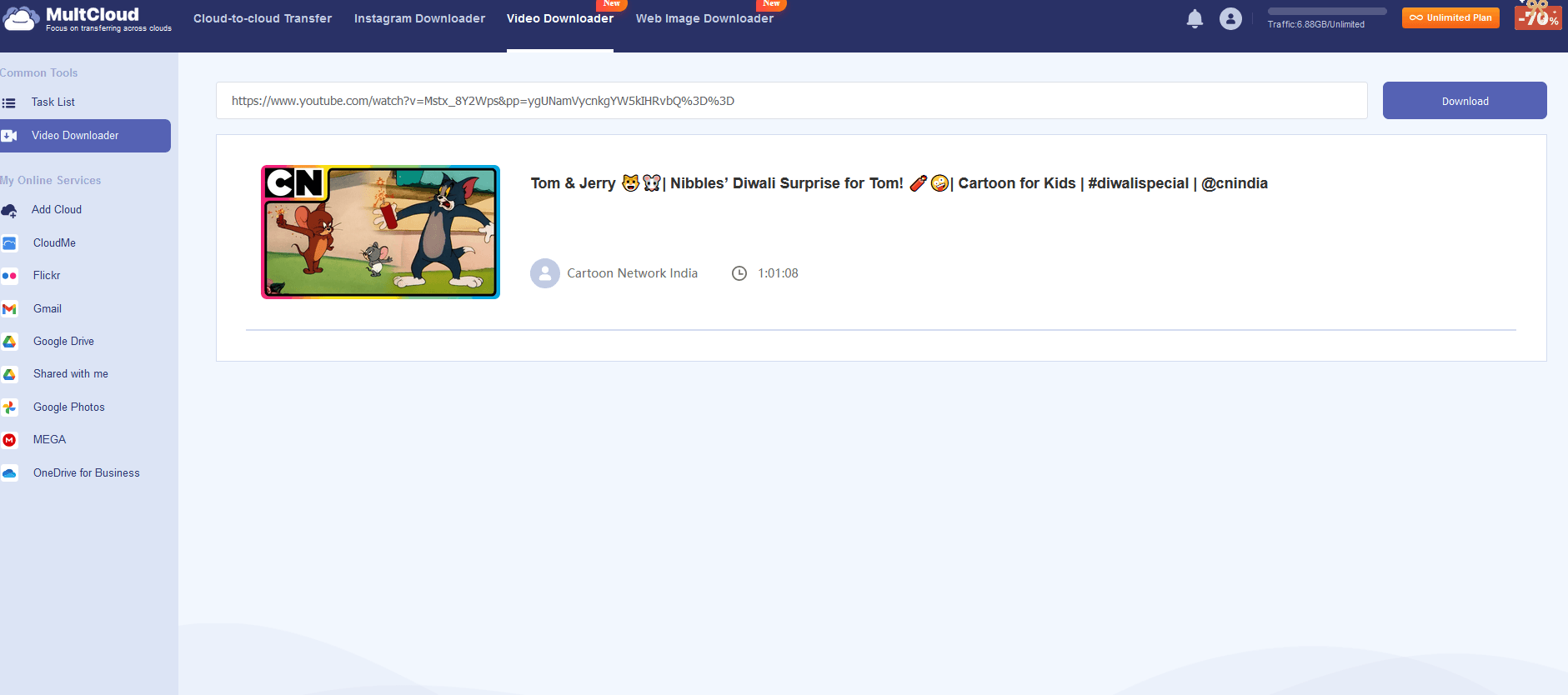Screen dimensions: 1568x695
Task: Click the Download button
Action: 1465,101
